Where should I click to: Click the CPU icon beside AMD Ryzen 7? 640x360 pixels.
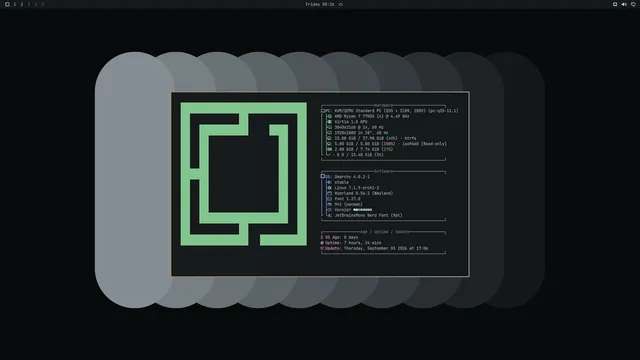(x=329, y=116)
